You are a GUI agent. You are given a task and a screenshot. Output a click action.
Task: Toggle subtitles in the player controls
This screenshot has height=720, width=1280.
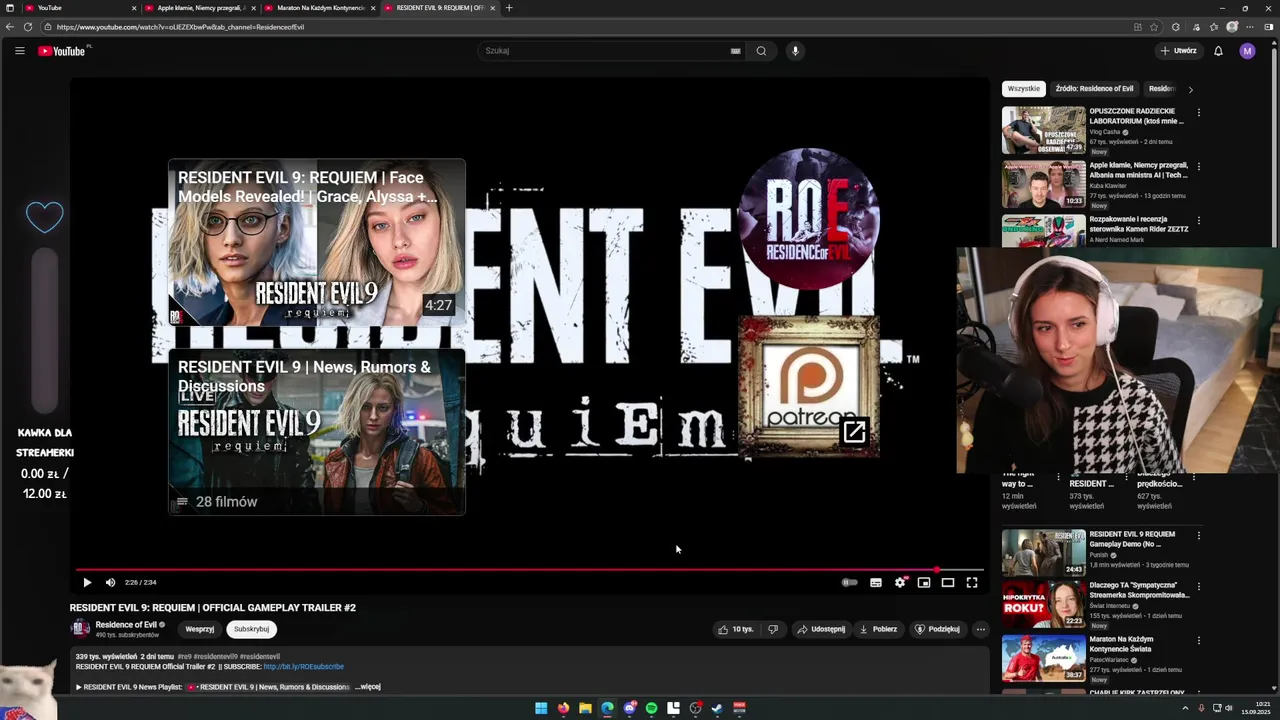[x=876, y=582]
